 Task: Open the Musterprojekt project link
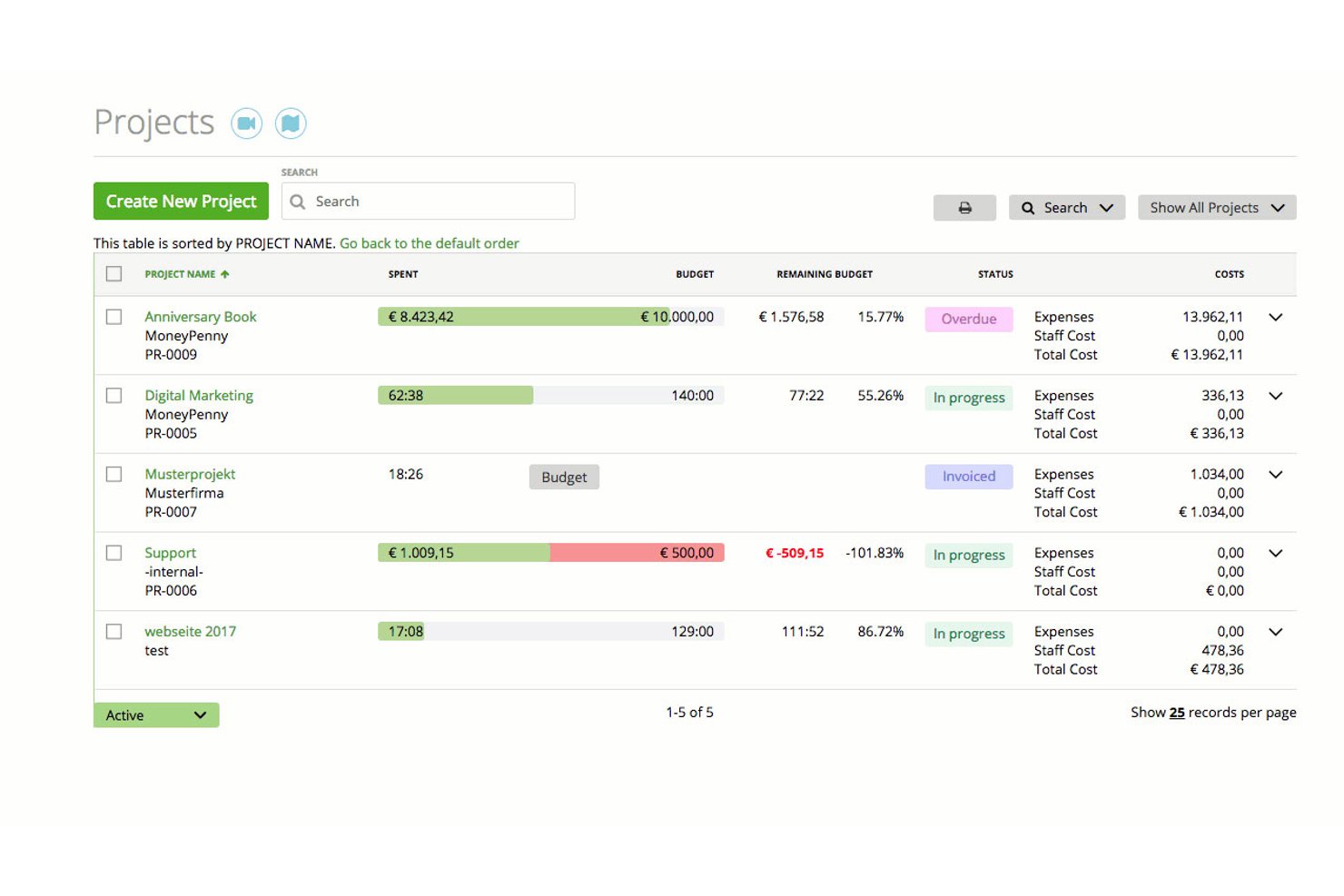pos(190,474)
